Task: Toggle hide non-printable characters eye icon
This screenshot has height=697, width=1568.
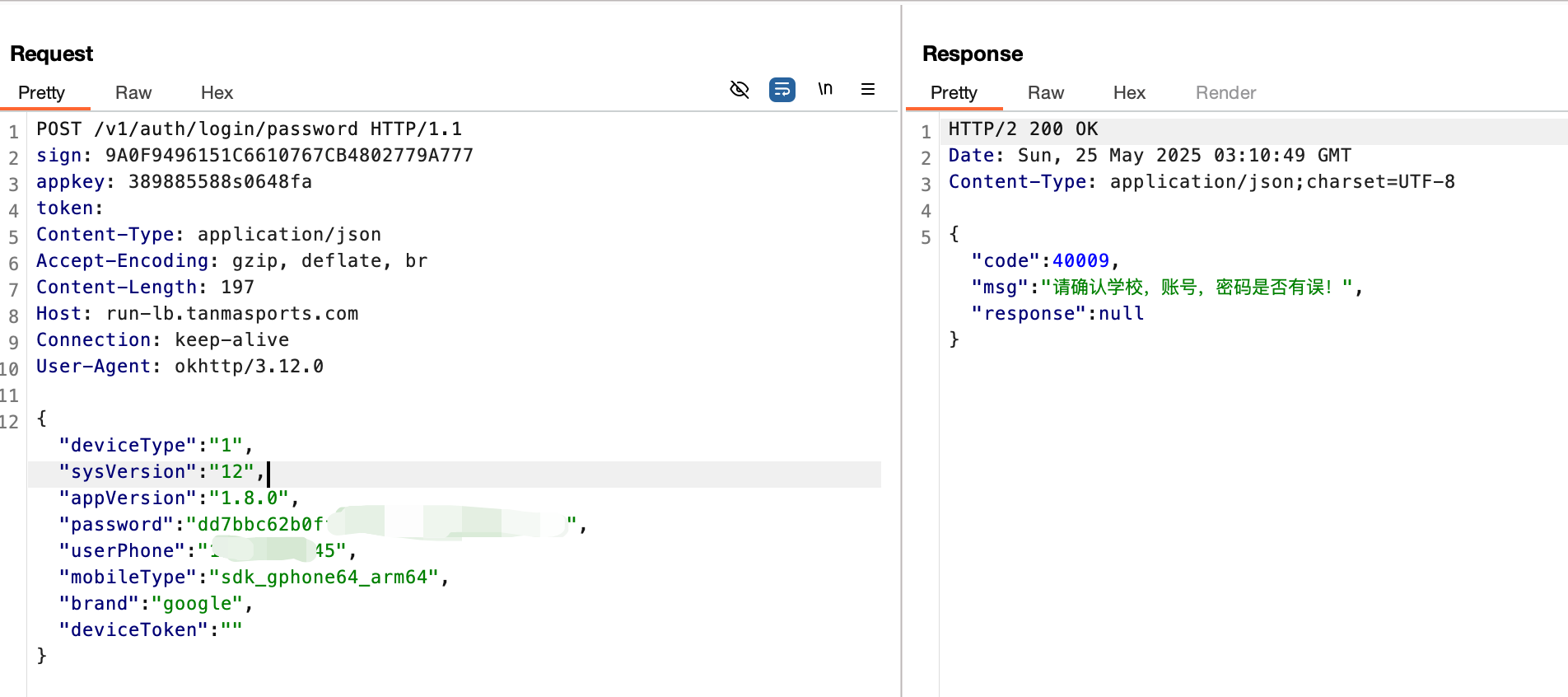Action: [740, 89]
